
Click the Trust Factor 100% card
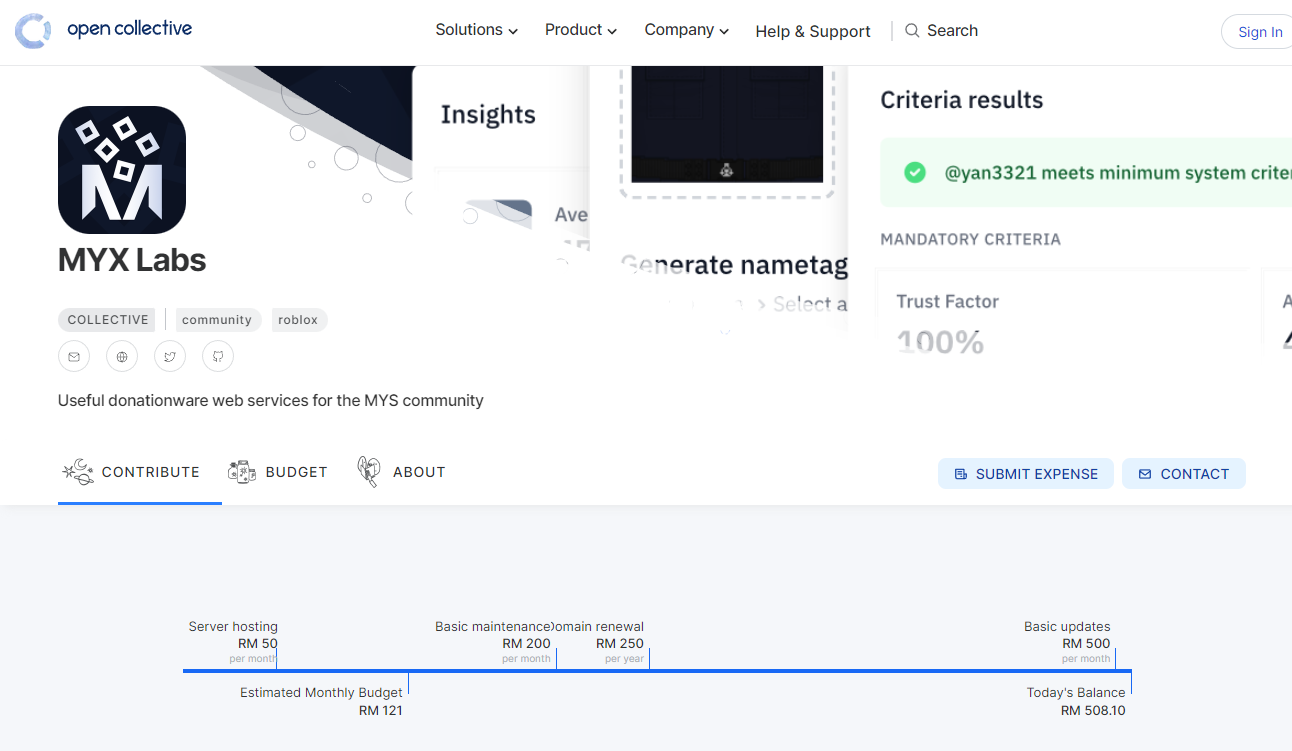coord(1062,313)
